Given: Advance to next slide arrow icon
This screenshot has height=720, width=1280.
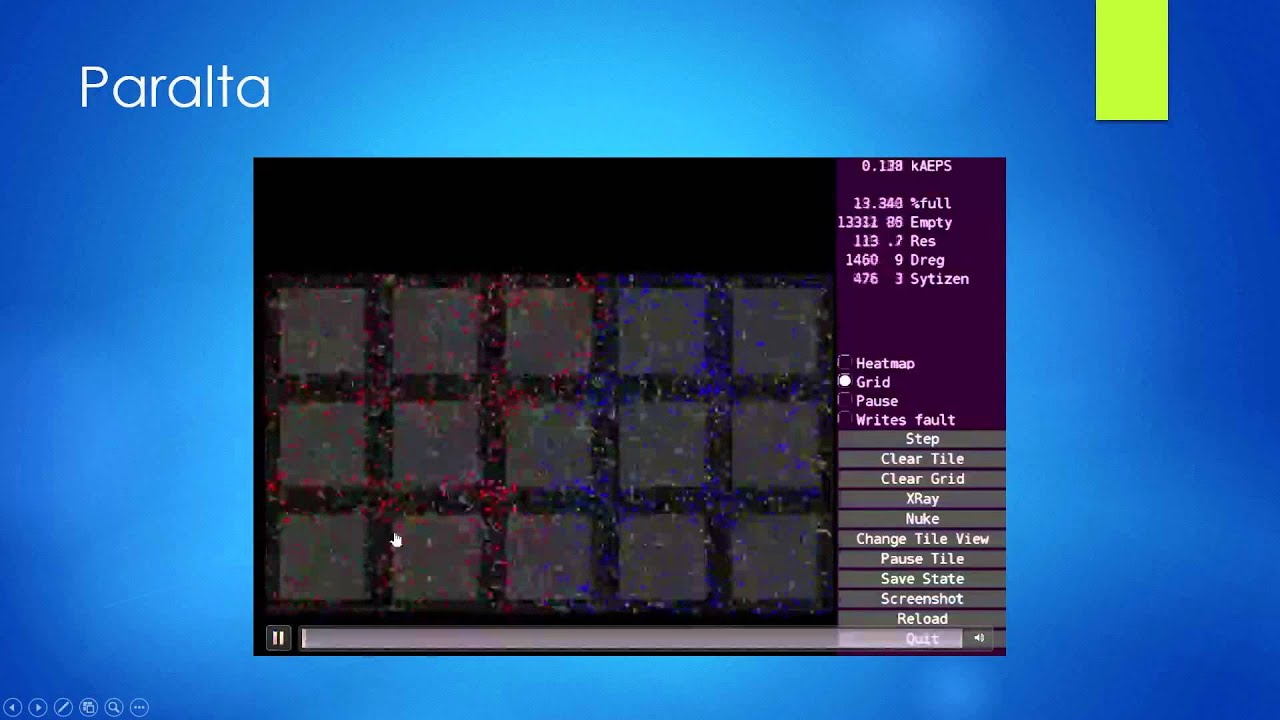Looking at the screenshot, I should click(38, 707).
